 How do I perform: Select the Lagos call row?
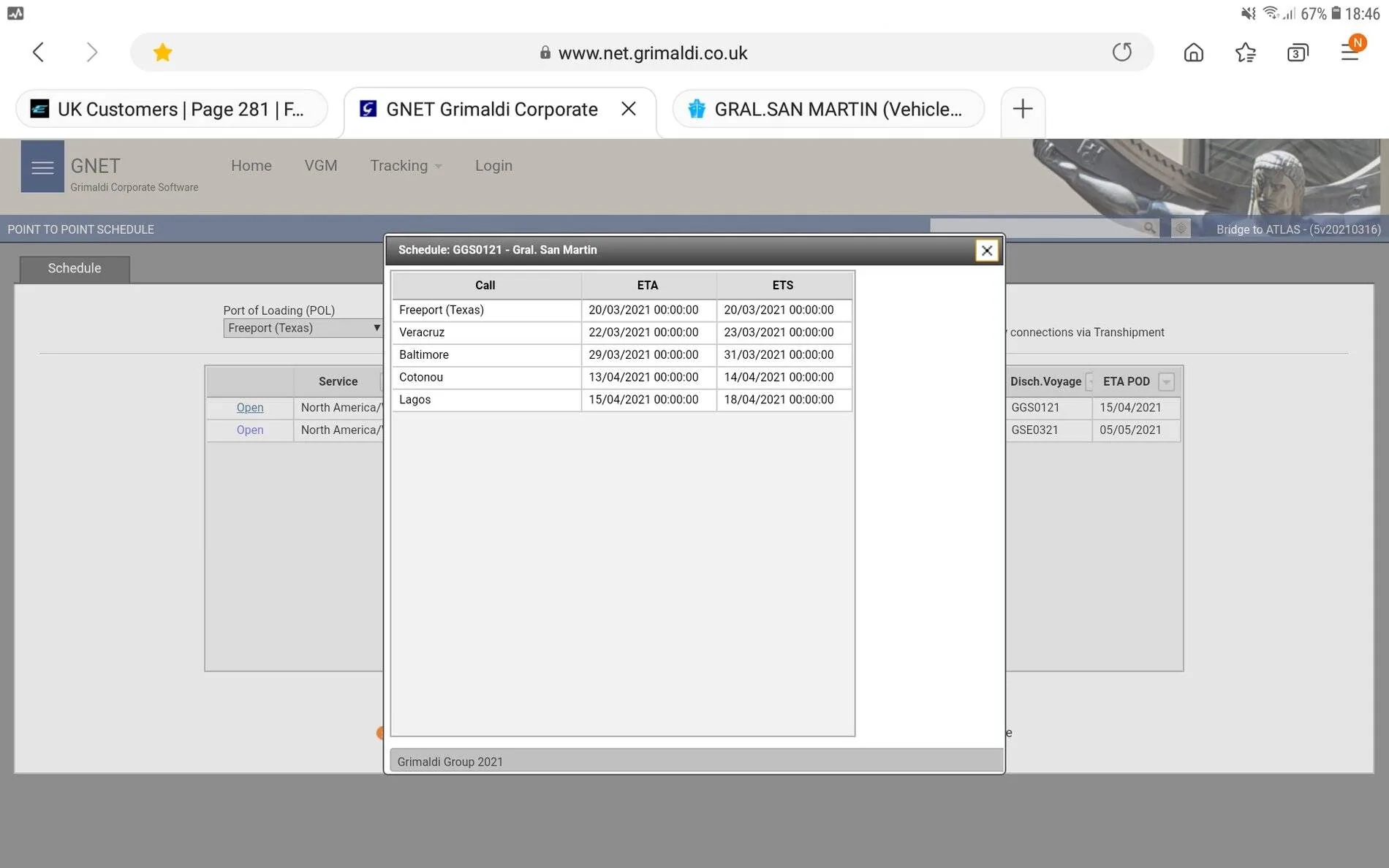click(622, 400)
